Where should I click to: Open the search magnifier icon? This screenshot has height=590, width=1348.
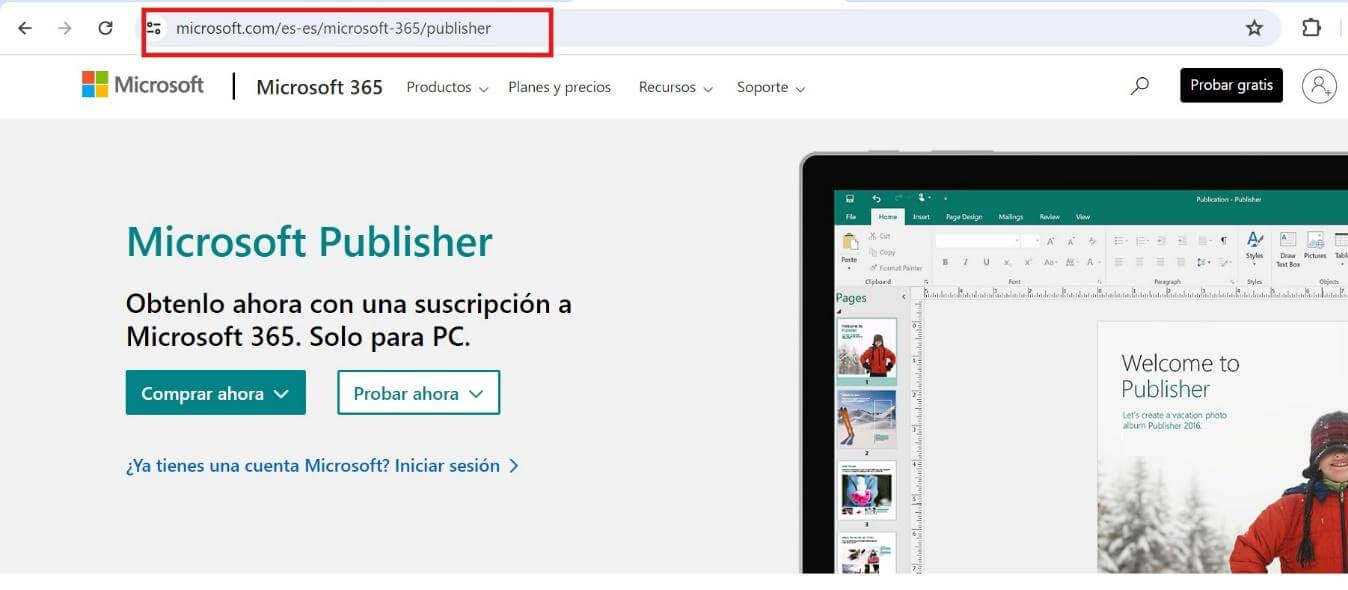pos(1139,86)
